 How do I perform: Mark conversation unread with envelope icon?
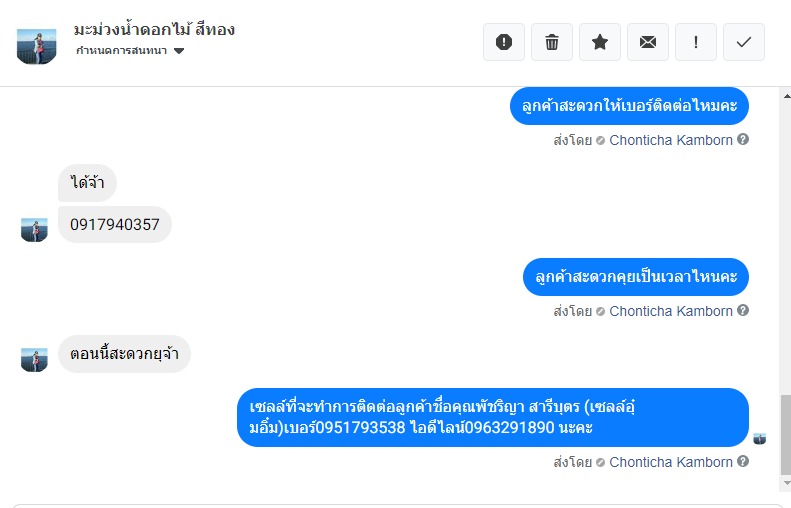648,42
